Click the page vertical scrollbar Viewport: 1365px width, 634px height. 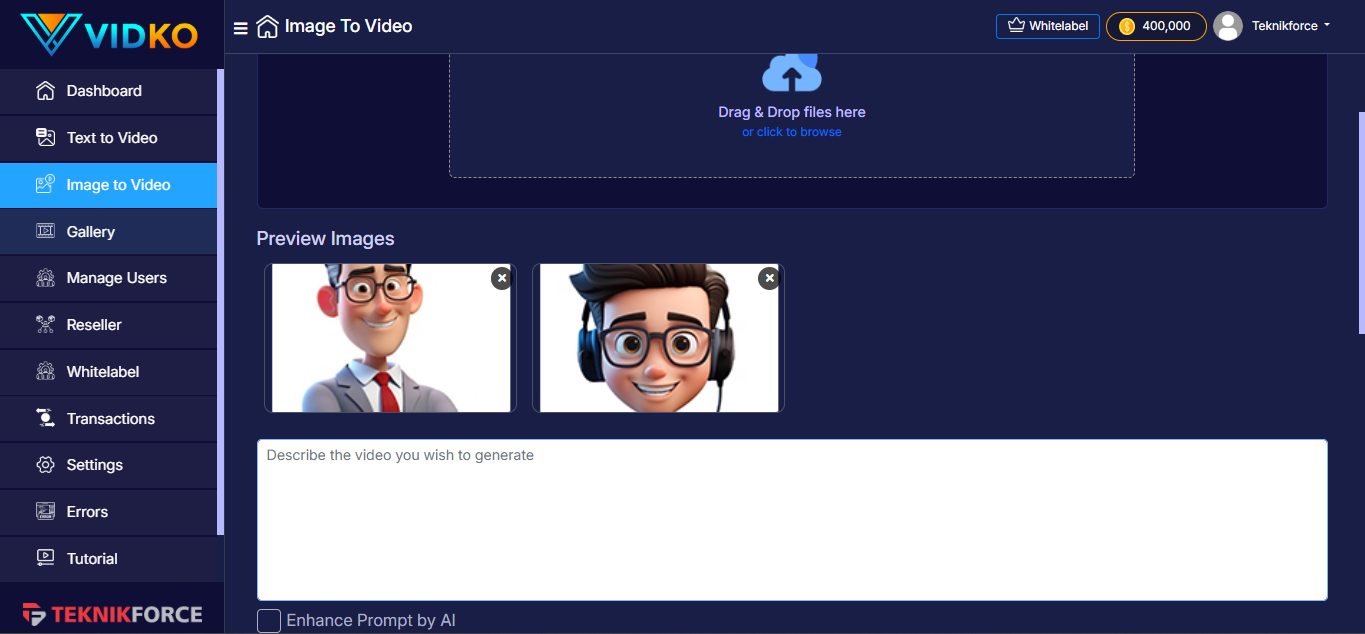1360,220
